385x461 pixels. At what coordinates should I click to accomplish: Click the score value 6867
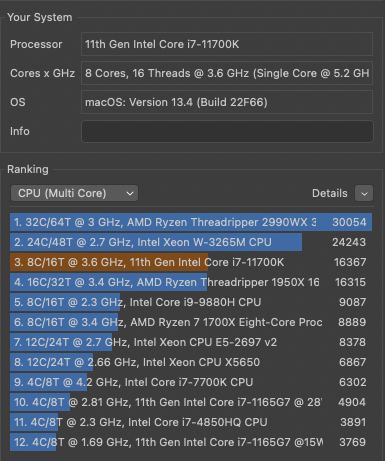coord(352,362)
